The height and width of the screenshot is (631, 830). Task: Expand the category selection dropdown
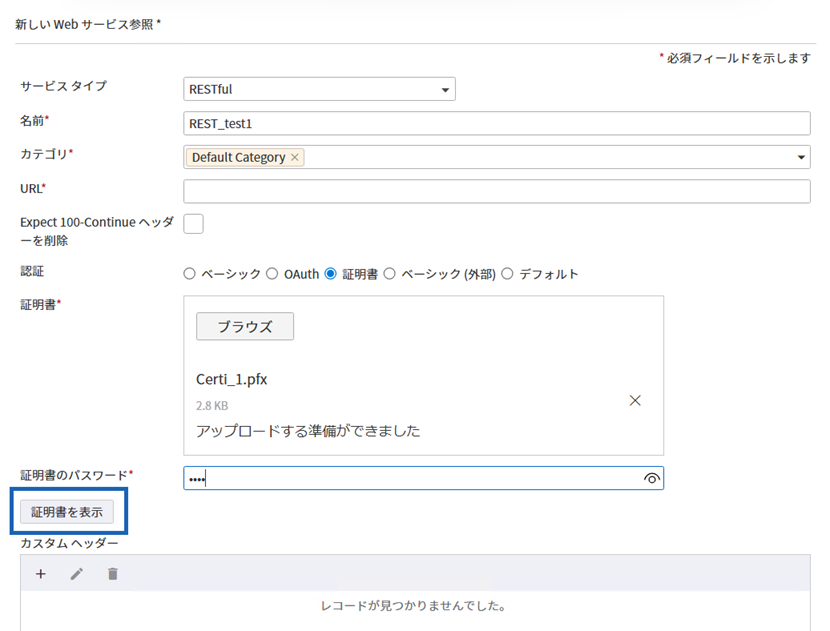[x=800, y=157]
